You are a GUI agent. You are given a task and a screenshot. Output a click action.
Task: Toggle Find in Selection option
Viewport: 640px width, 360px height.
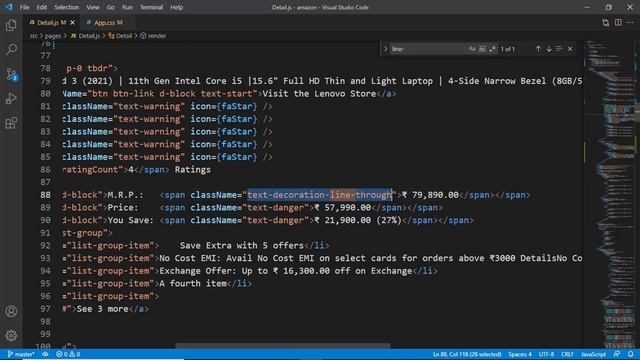click(559, 49)
